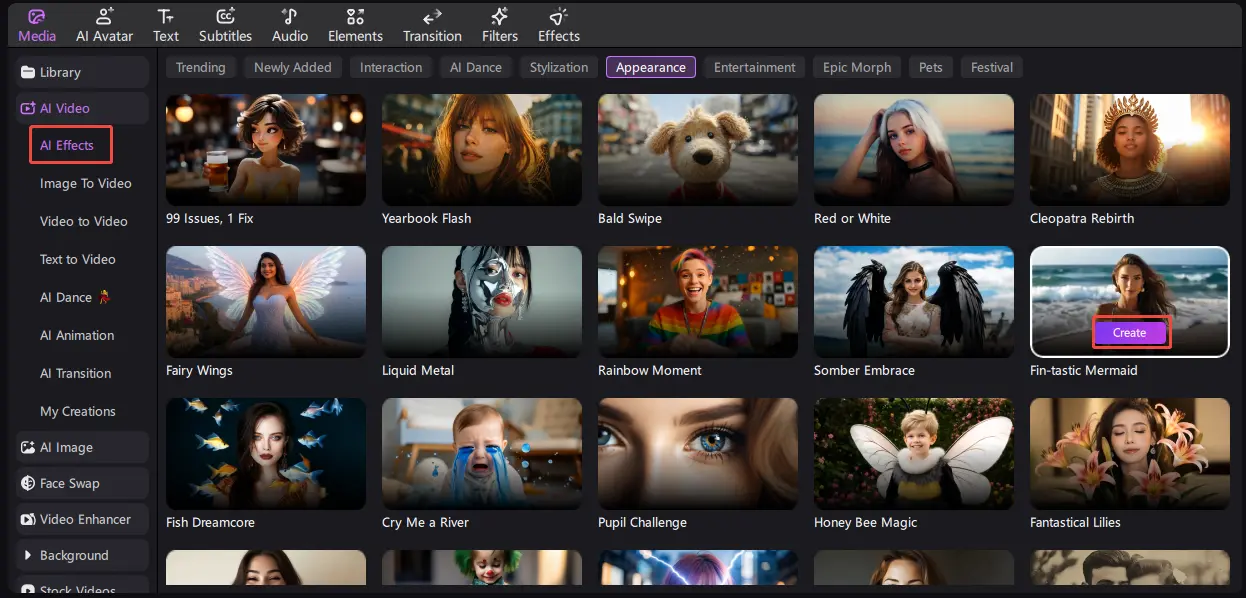The height and width of the screenshot is (598, 1246).
Task: Open the AI Avatar tool
Action: (x=105, y=25)
